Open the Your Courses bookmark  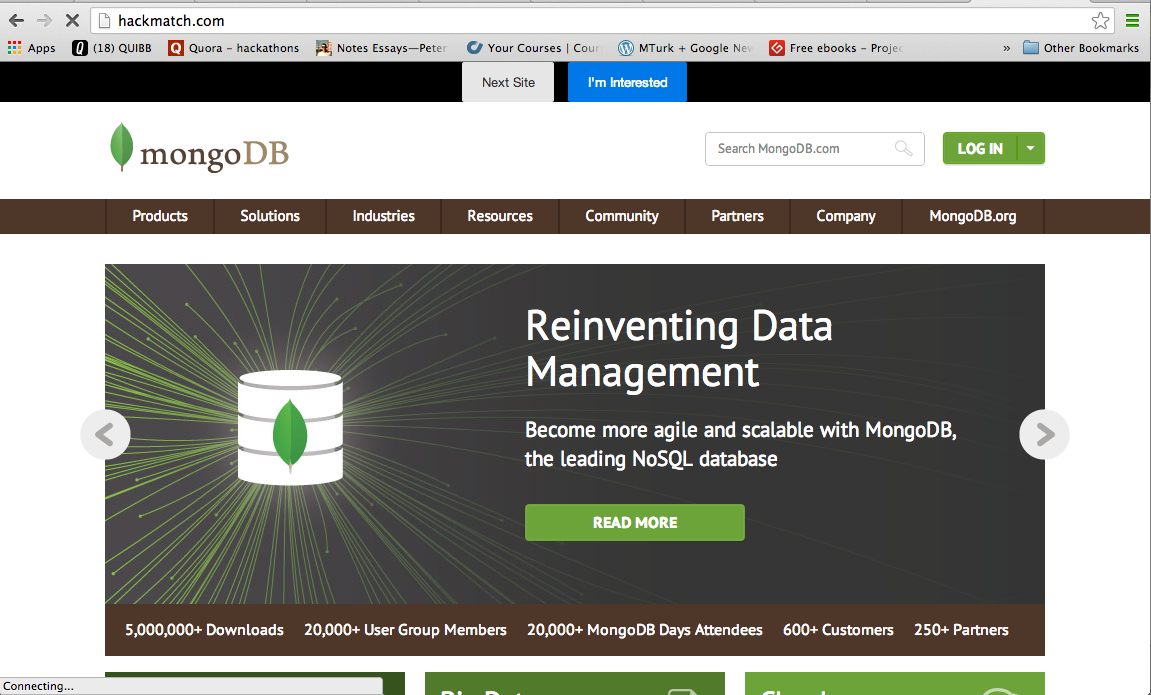point(534,48)
